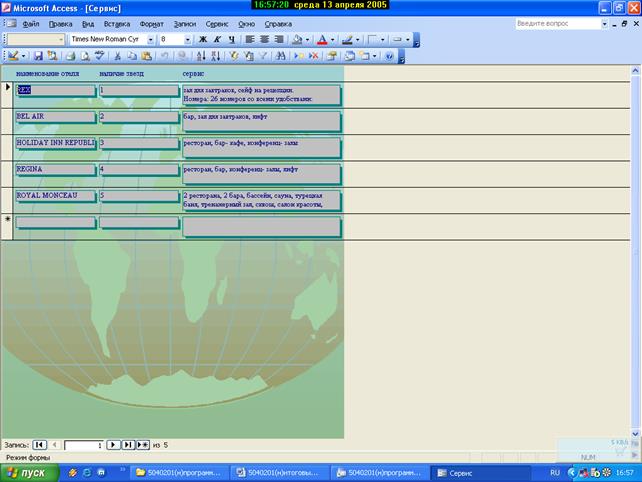
Task: Open the Сервис menu
Action: (217, 24)
